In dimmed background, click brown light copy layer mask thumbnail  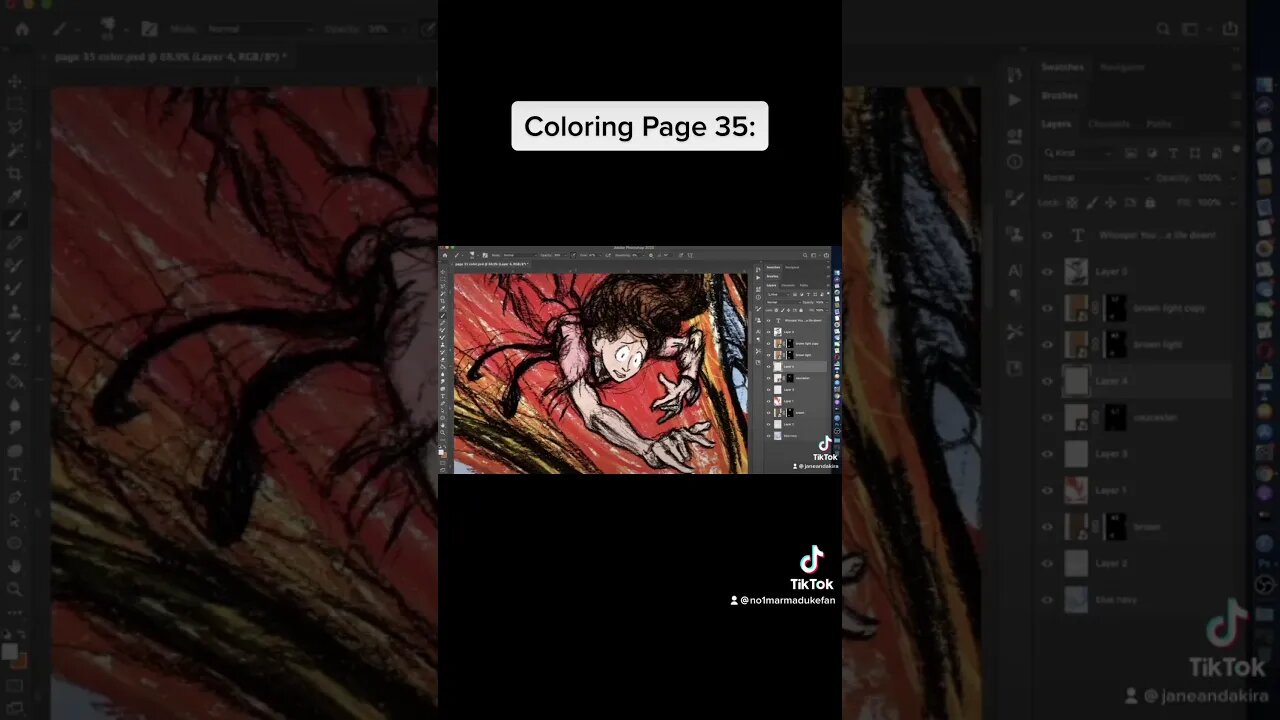point(1114,308)
